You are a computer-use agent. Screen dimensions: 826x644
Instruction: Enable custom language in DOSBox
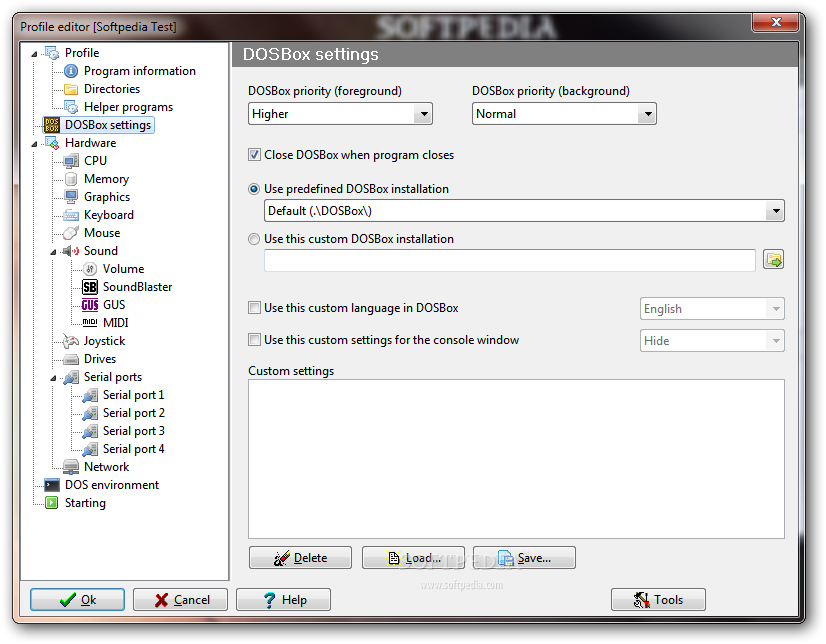click(x=254, y=308)
